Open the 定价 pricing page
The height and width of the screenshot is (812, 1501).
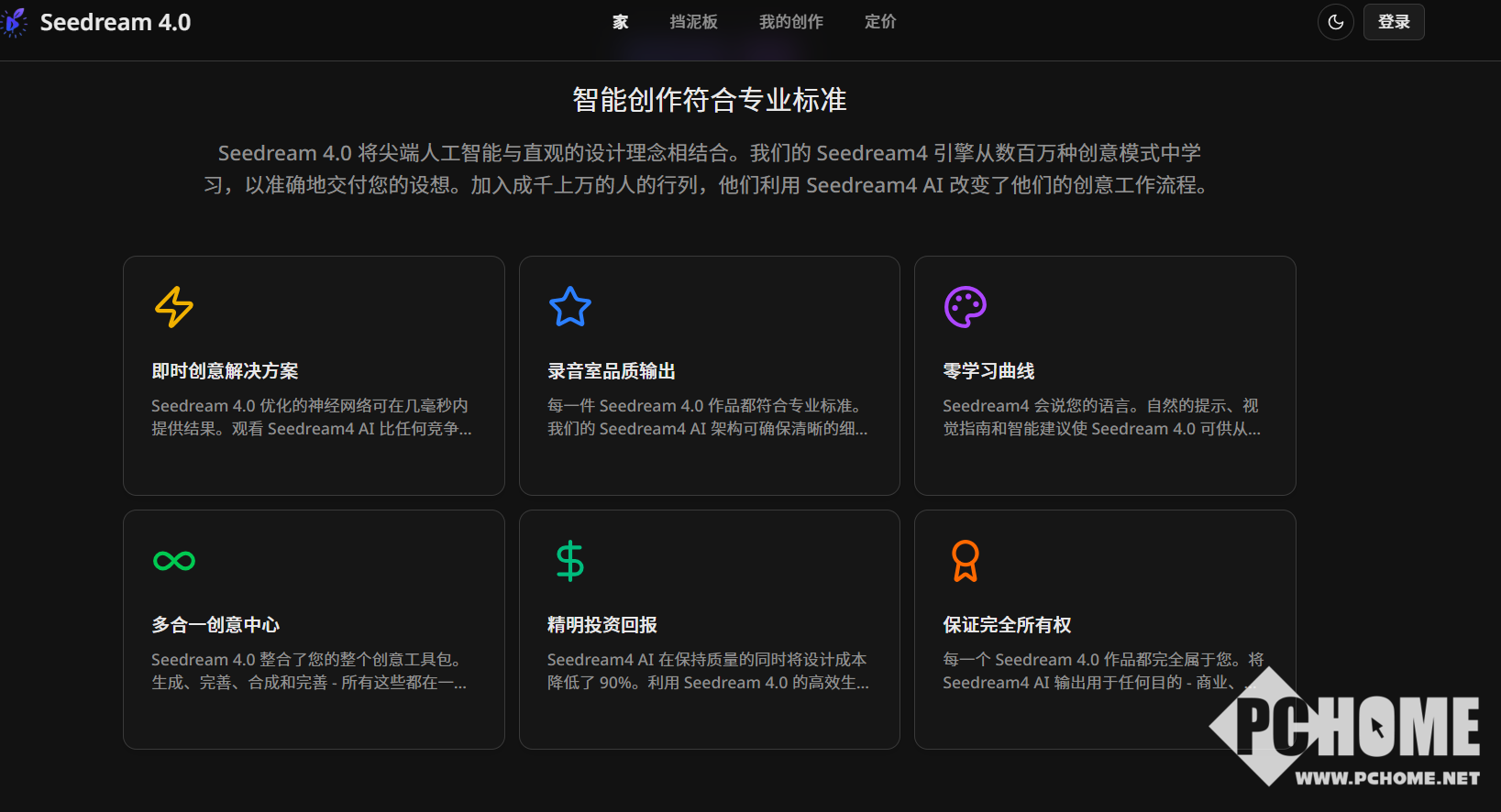coord(879,22)
